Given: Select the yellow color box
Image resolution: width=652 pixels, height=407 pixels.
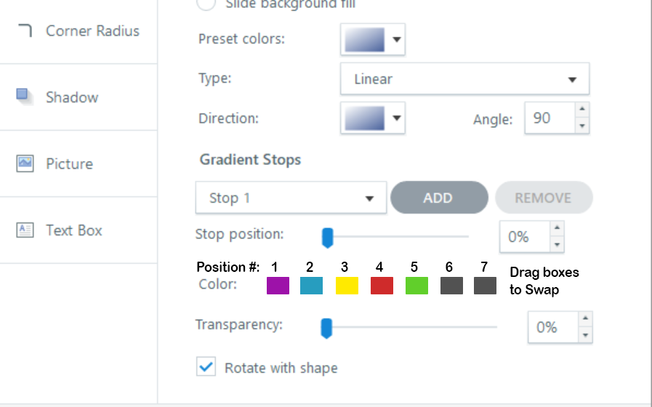Looking at the screenshot, I should click(x=347, y=286).
